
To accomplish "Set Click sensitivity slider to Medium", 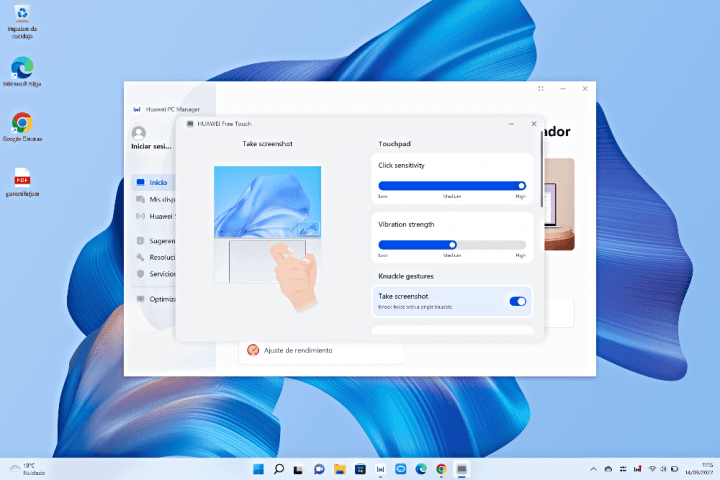I will [x=452, y=186].
